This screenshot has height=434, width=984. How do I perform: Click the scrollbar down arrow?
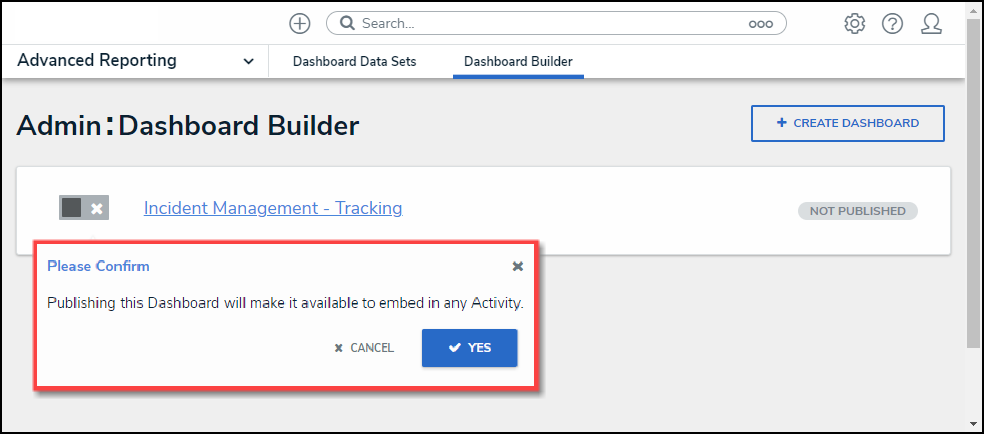(x=973, y=423)
